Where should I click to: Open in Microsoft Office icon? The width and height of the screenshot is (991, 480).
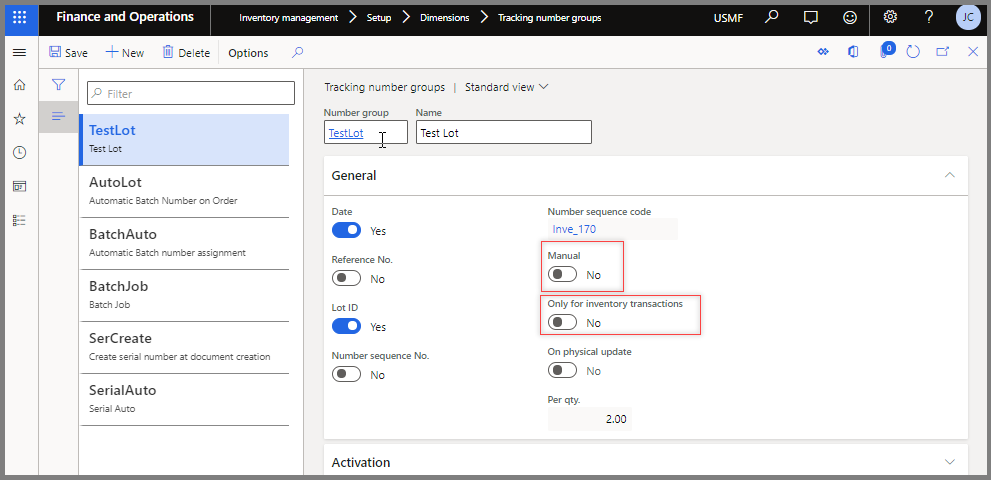click(x=853, y=52)
